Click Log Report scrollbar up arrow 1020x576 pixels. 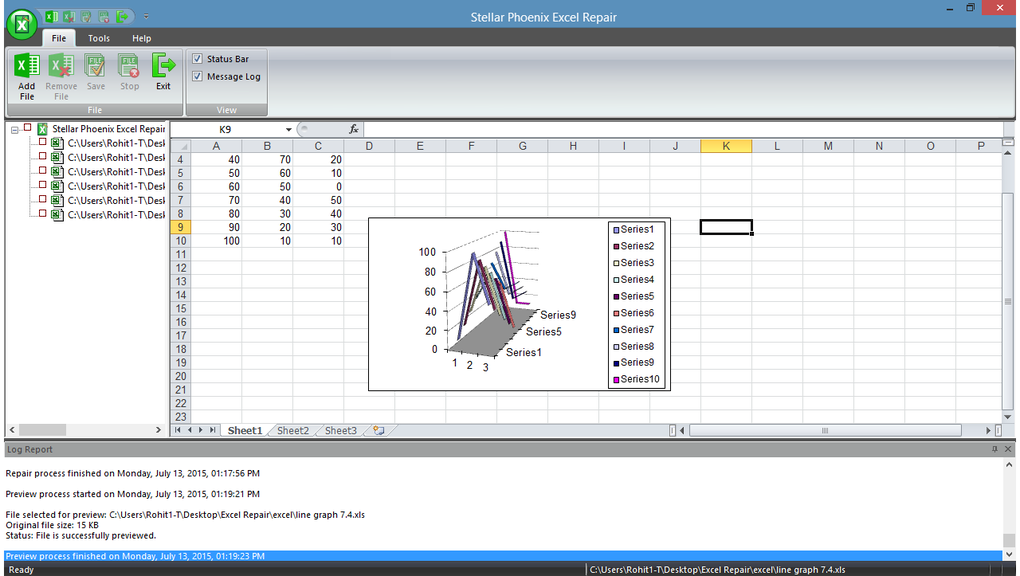(x=1009, y=465)
